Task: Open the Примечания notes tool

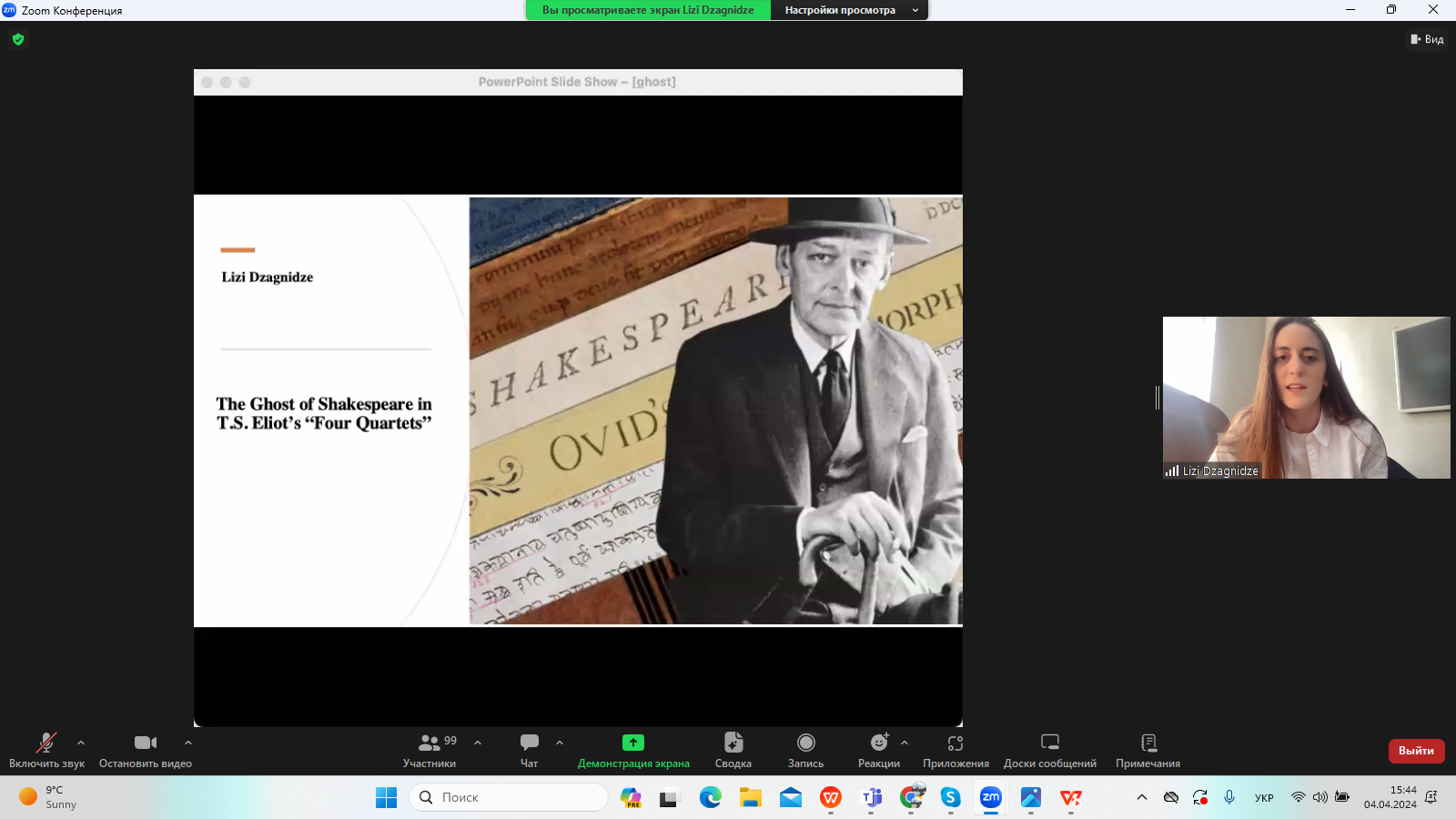Action: coord(1148,751)
